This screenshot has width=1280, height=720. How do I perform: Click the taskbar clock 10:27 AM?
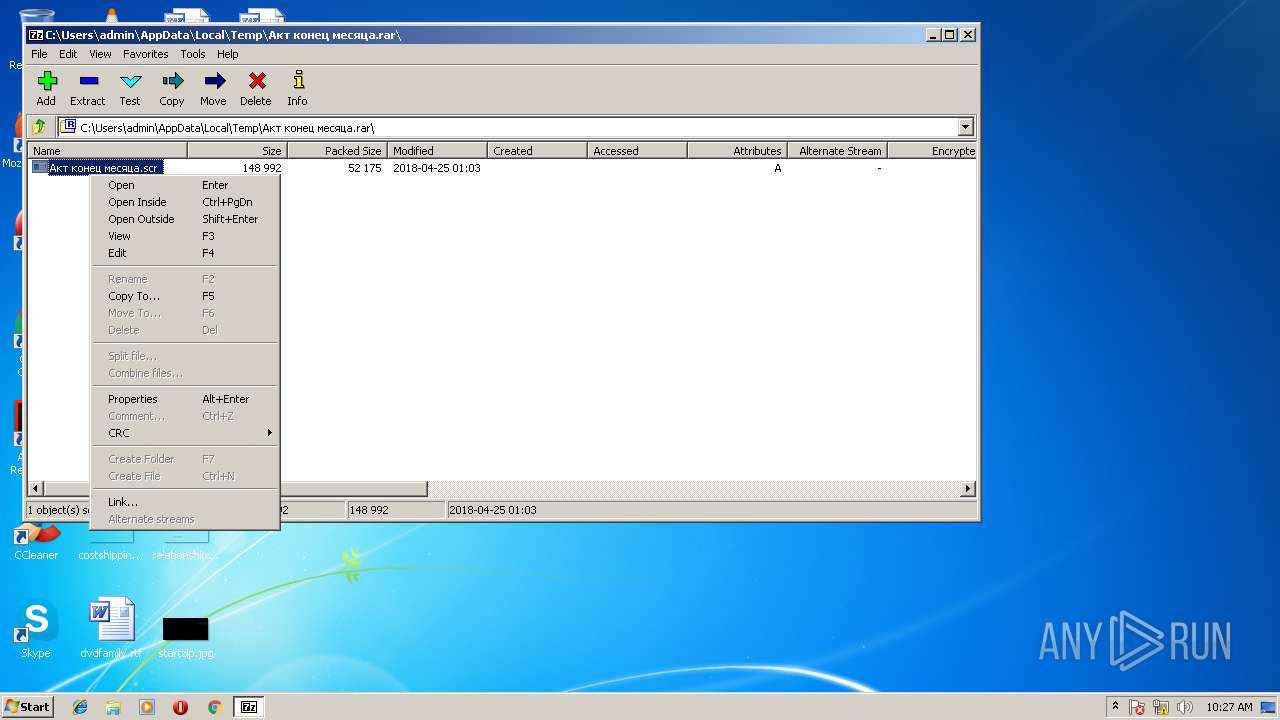tap(1229, 707)
